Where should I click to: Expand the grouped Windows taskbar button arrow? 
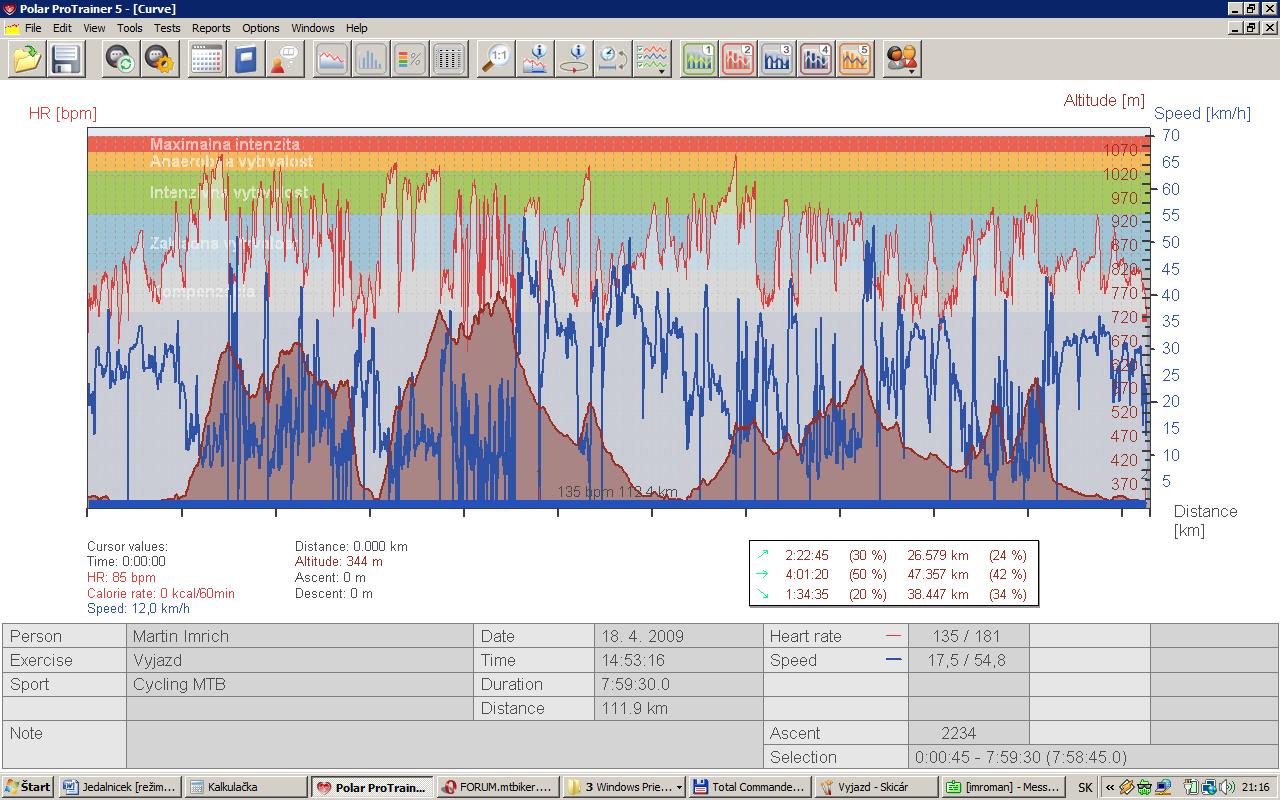(x=679, y=787)
